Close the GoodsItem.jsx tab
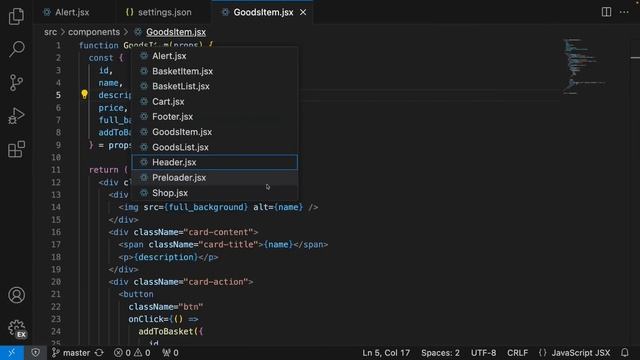 coord(303,13)
